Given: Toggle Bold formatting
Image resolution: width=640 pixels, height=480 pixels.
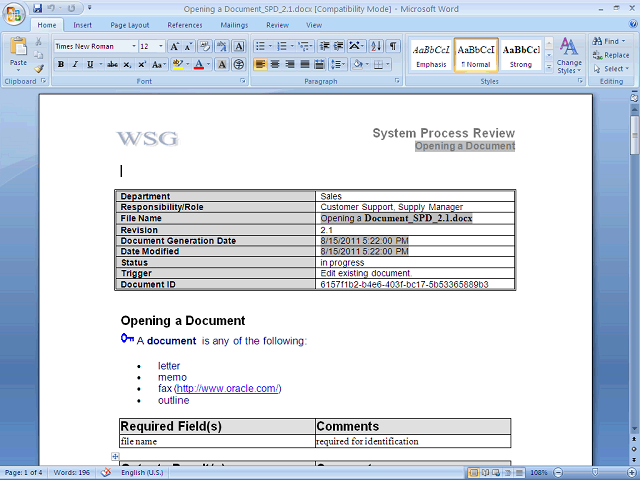Looking at the screenshot, I should coord(61,64).
